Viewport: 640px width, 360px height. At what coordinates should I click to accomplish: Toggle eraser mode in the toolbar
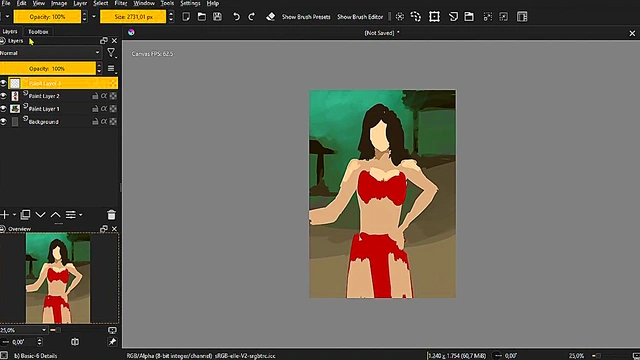tap(271, 17)
